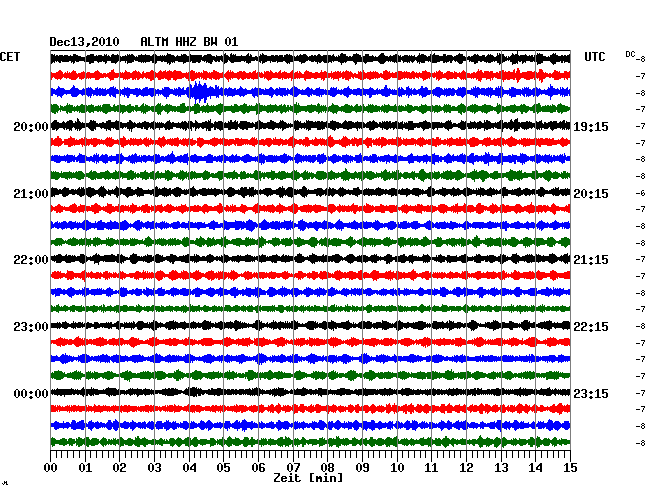Click the 22:15 UTC time label

click(x=591, y=327)
